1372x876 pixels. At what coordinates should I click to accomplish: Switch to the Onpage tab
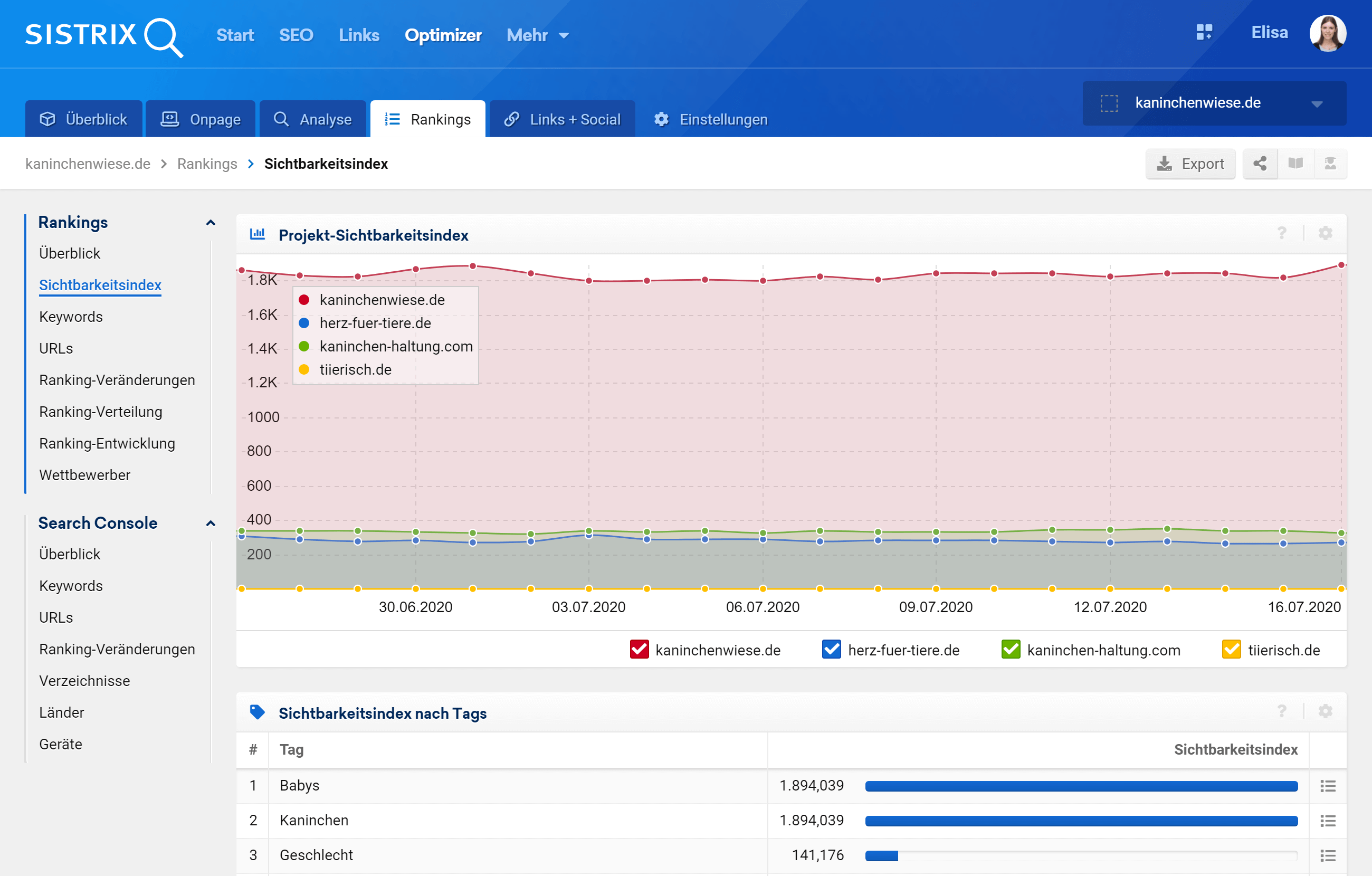coord(201,119)
